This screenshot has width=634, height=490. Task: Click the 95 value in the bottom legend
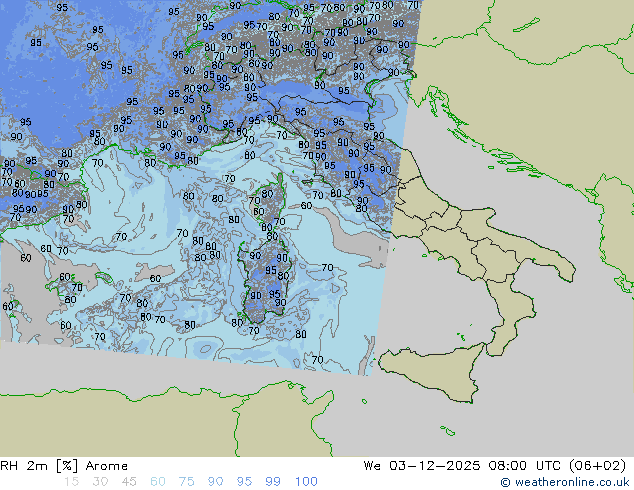[x=244, y=482]
